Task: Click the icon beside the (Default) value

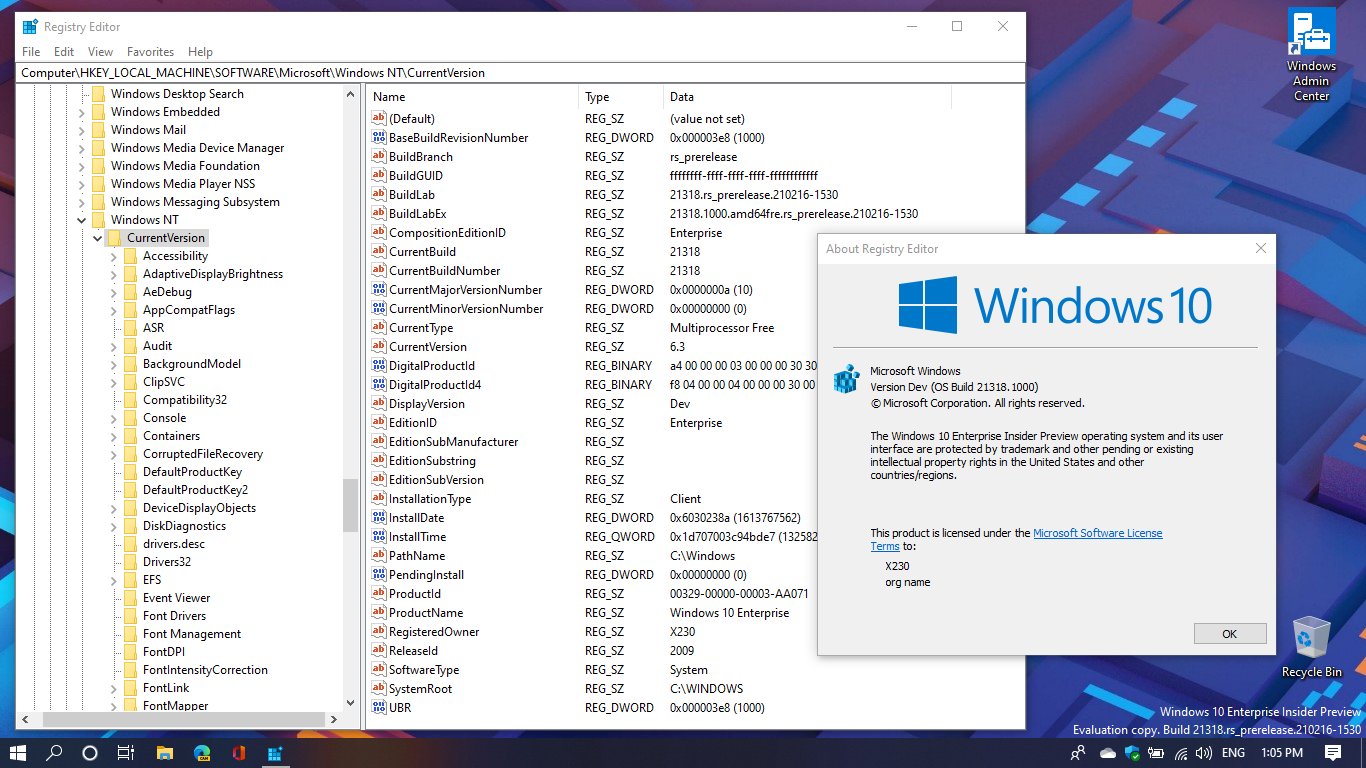Action: tap(378, 119)
